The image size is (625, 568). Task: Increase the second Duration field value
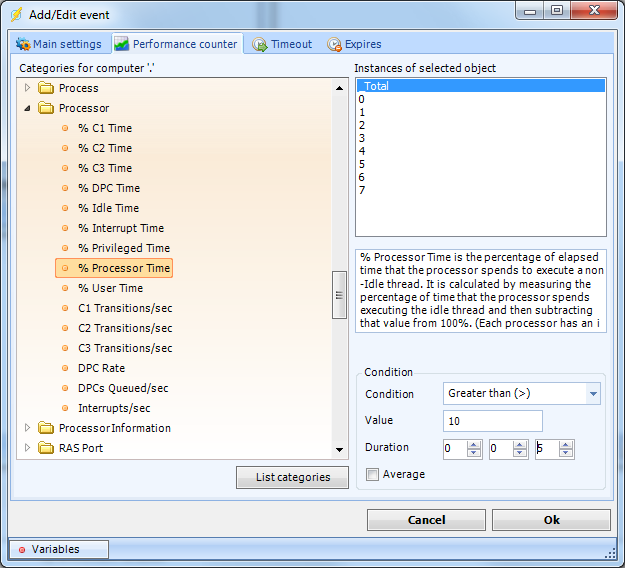(520, 445)
